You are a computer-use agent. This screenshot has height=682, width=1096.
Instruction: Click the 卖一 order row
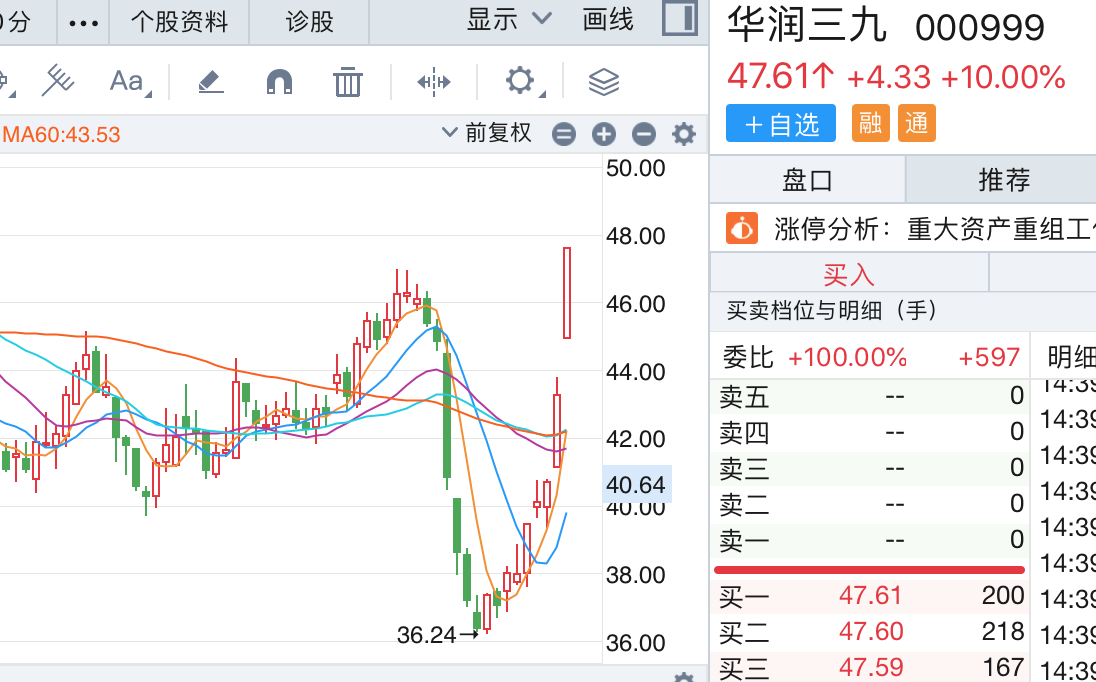pos(870,539)
